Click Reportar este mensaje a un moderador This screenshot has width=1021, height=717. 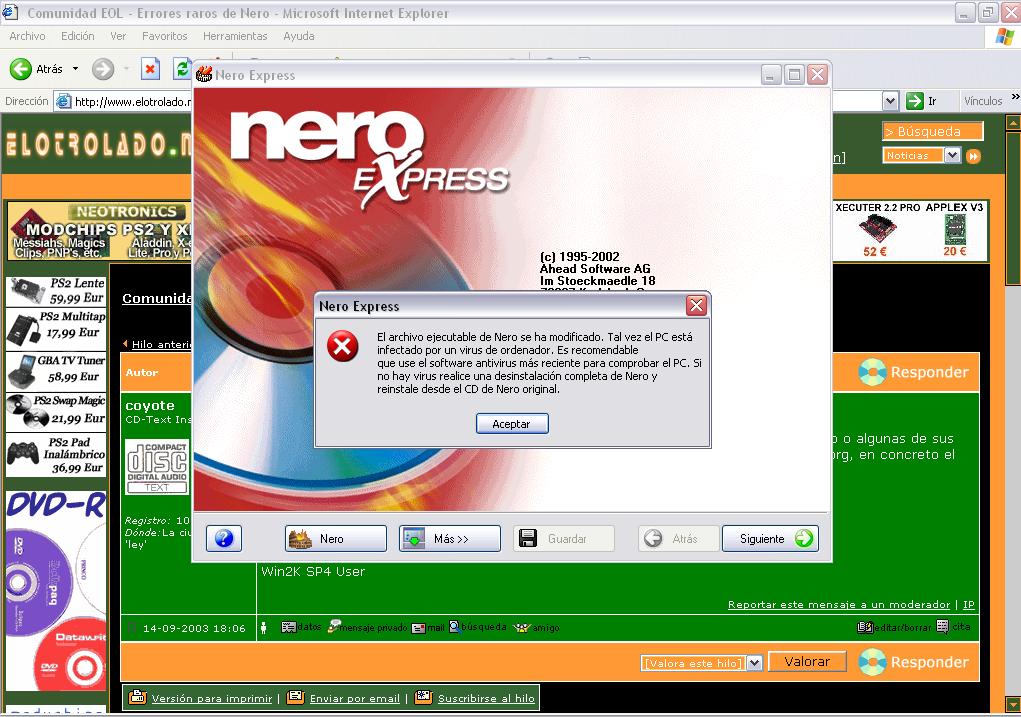[x=839, y=605]
